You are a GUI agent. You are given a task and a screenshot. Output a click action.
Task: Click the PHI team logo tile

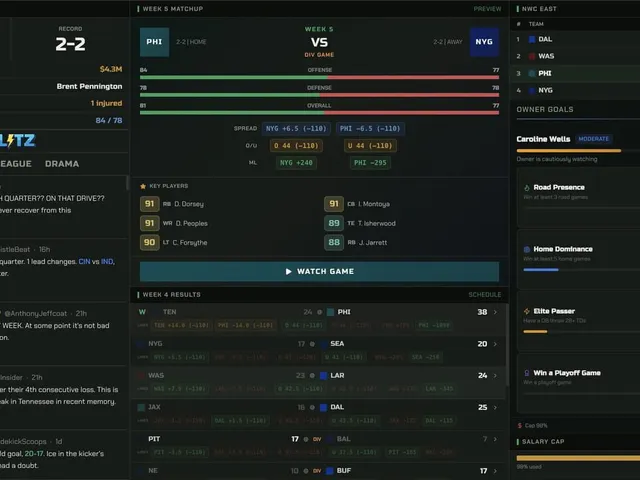[x=154, y=42]
